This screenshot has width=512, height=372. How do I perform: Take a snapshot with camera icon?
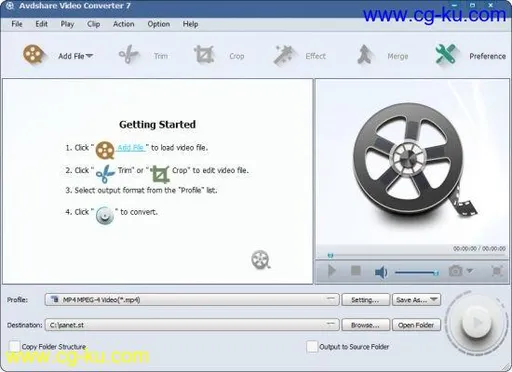[455, 271]
